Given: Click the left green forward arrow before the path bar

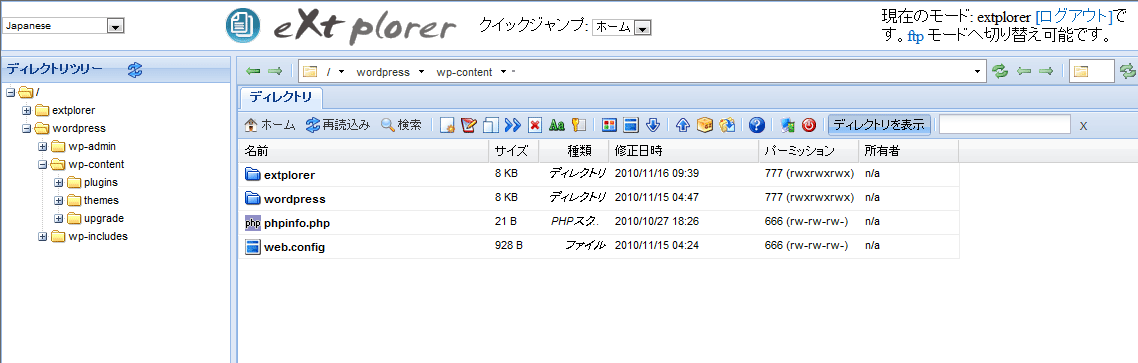Looking at the screenshot, I should coord(274,71).
